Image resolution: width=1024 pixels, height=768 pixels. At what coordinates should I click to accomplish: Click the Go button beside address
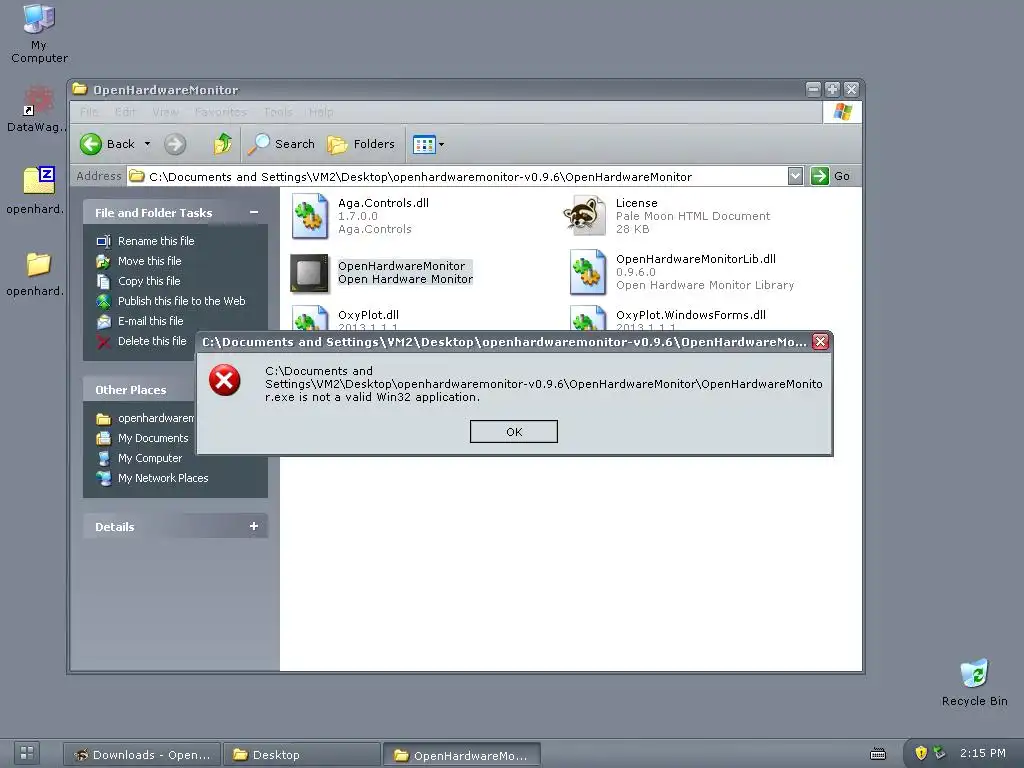pyautogui.click(x=831, y=176)
